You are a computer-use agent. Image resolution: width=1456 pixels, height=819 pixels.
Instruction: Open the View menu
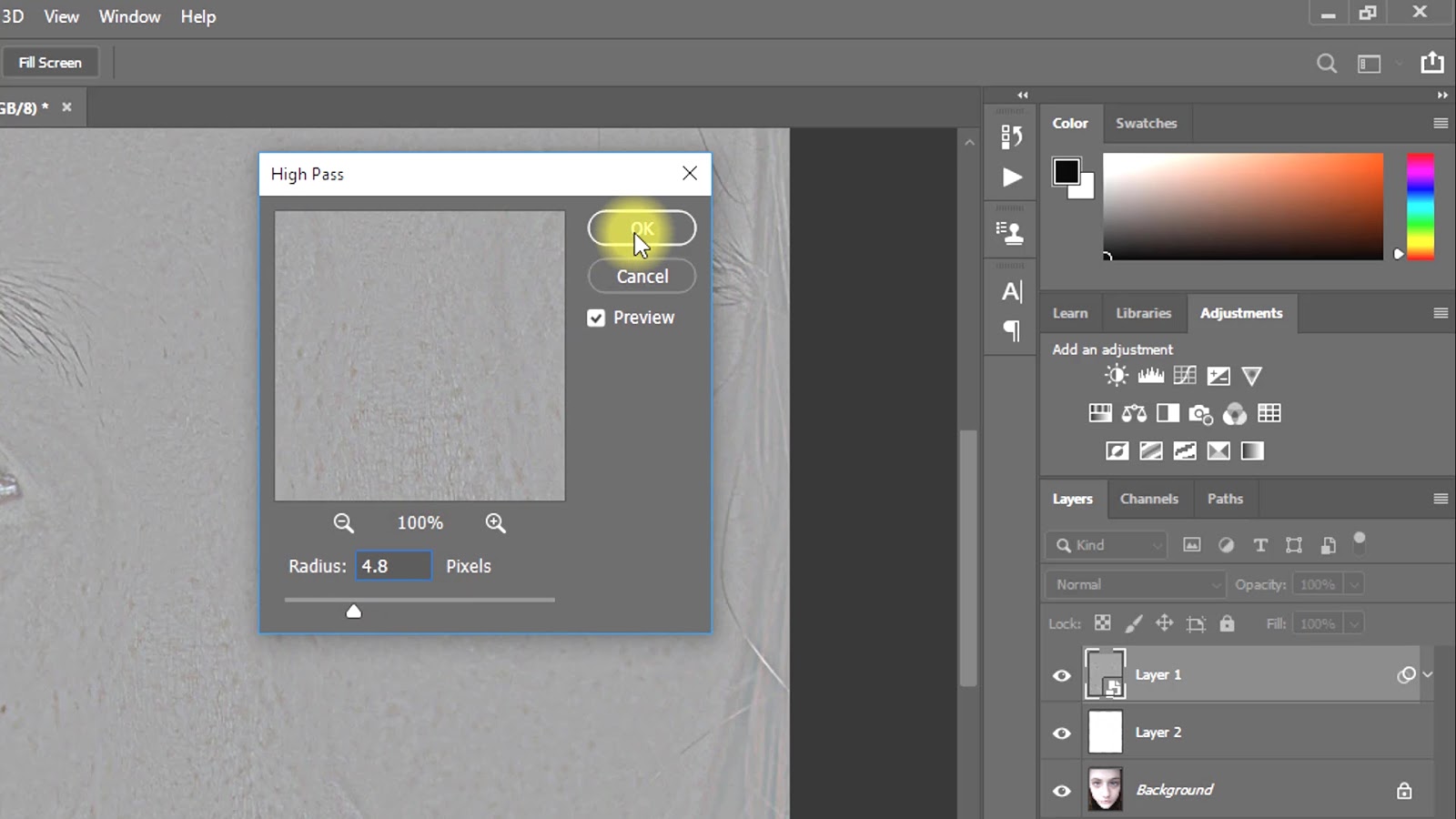pos(61,16)
